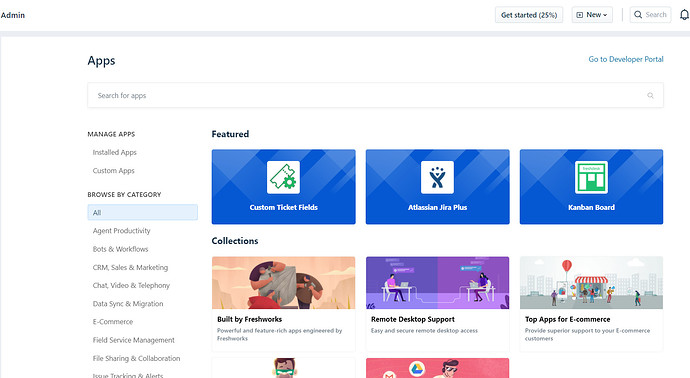Expand the New dropdown menu
This screenshot has height=378, width=690.
[x=592, y=15]
